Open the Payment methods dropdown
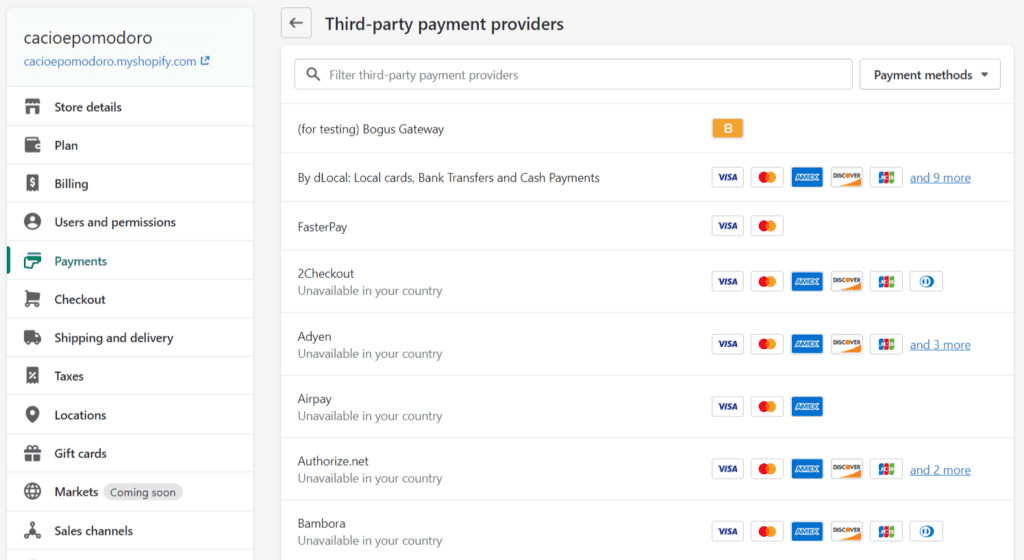The height and width of the screenshot is (560, 1024). click(930, 74)
